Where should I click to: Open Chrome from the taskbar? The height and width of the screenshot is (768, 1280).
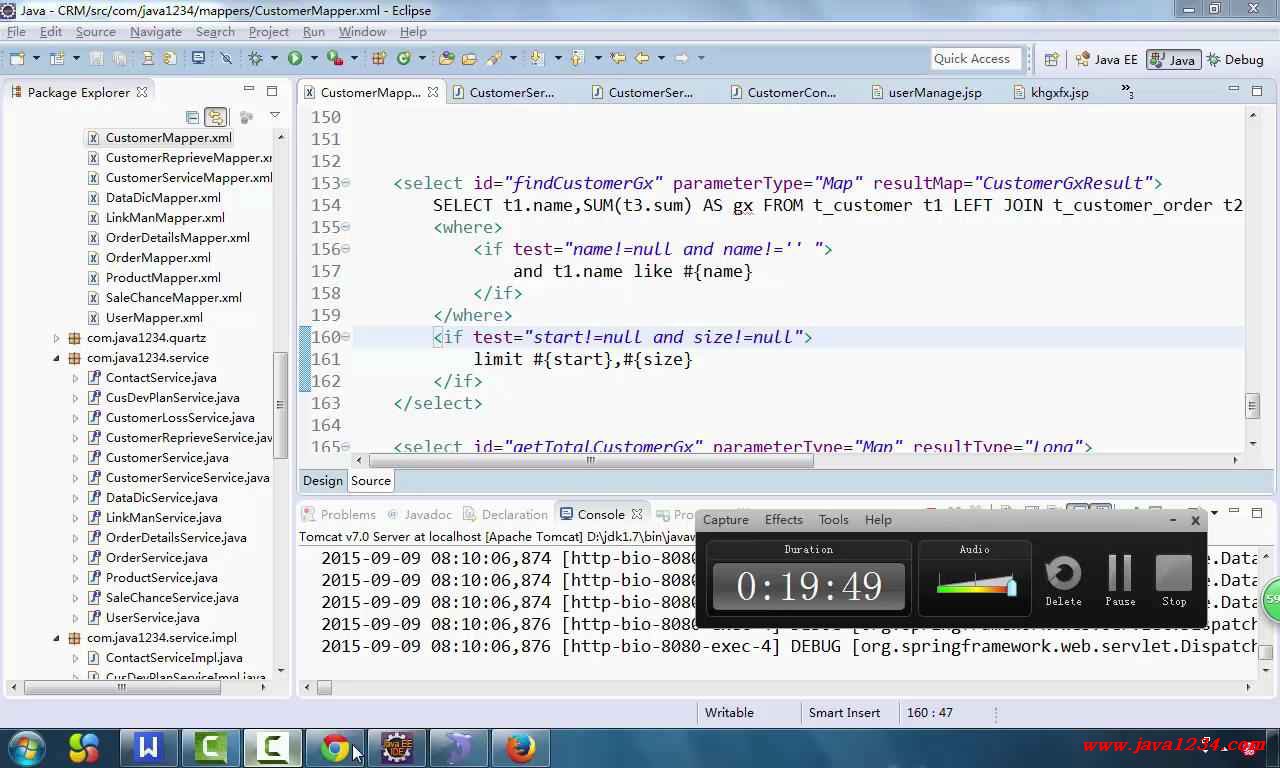(x=335, y=747)
